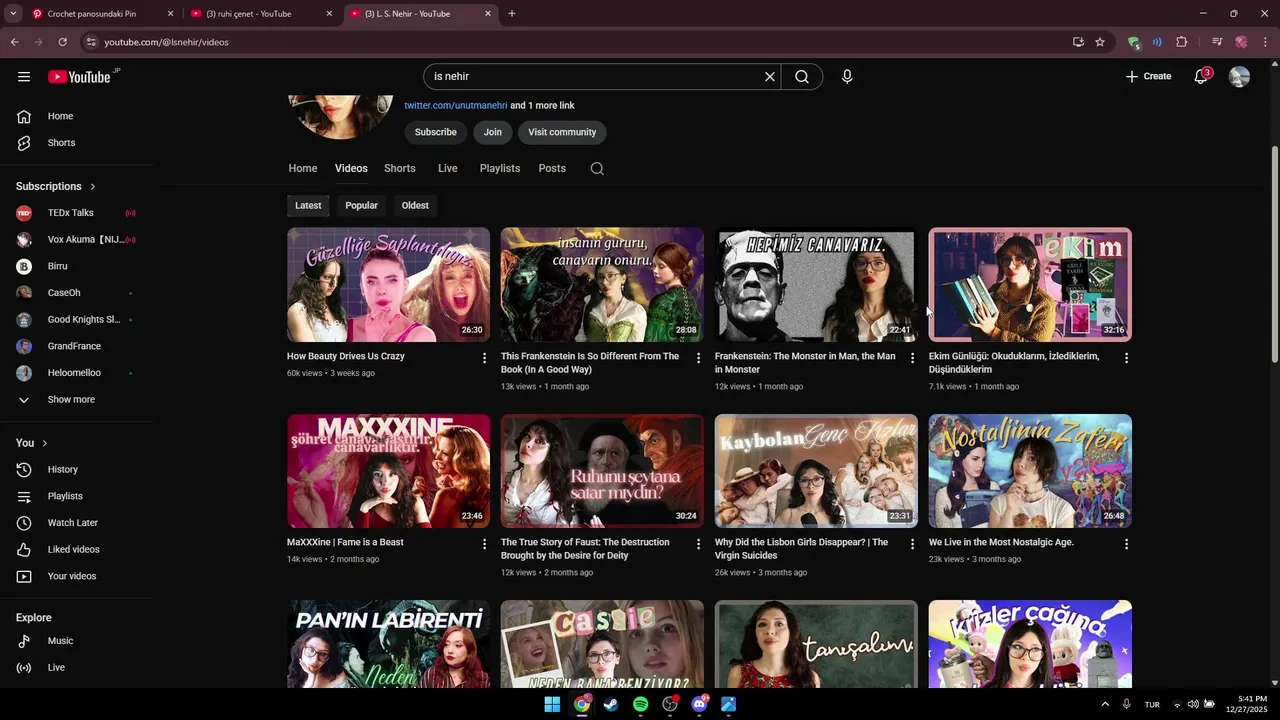Image resolution: width=1280 pixels, height=720 pixels.
Task: Select the Latest sort chip
Action: 308,206
